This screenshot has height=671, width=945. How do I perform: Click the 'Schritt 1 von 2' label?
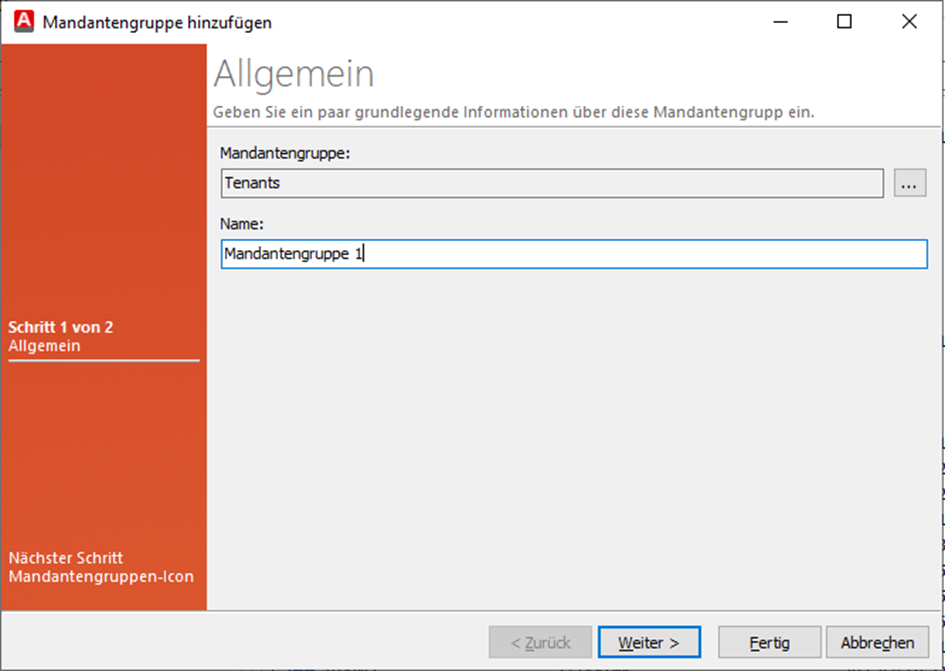(x=60, y=327)
